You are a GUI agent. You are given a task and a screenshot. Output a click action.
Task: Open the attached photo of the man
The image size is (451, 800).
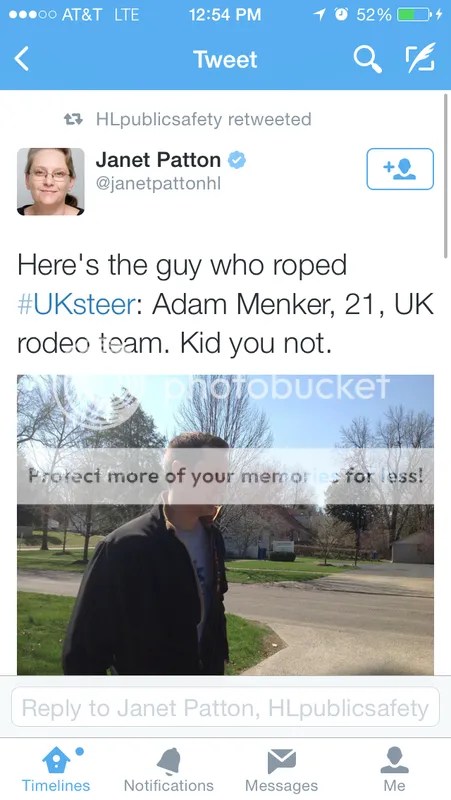click(x=226, y=525)
